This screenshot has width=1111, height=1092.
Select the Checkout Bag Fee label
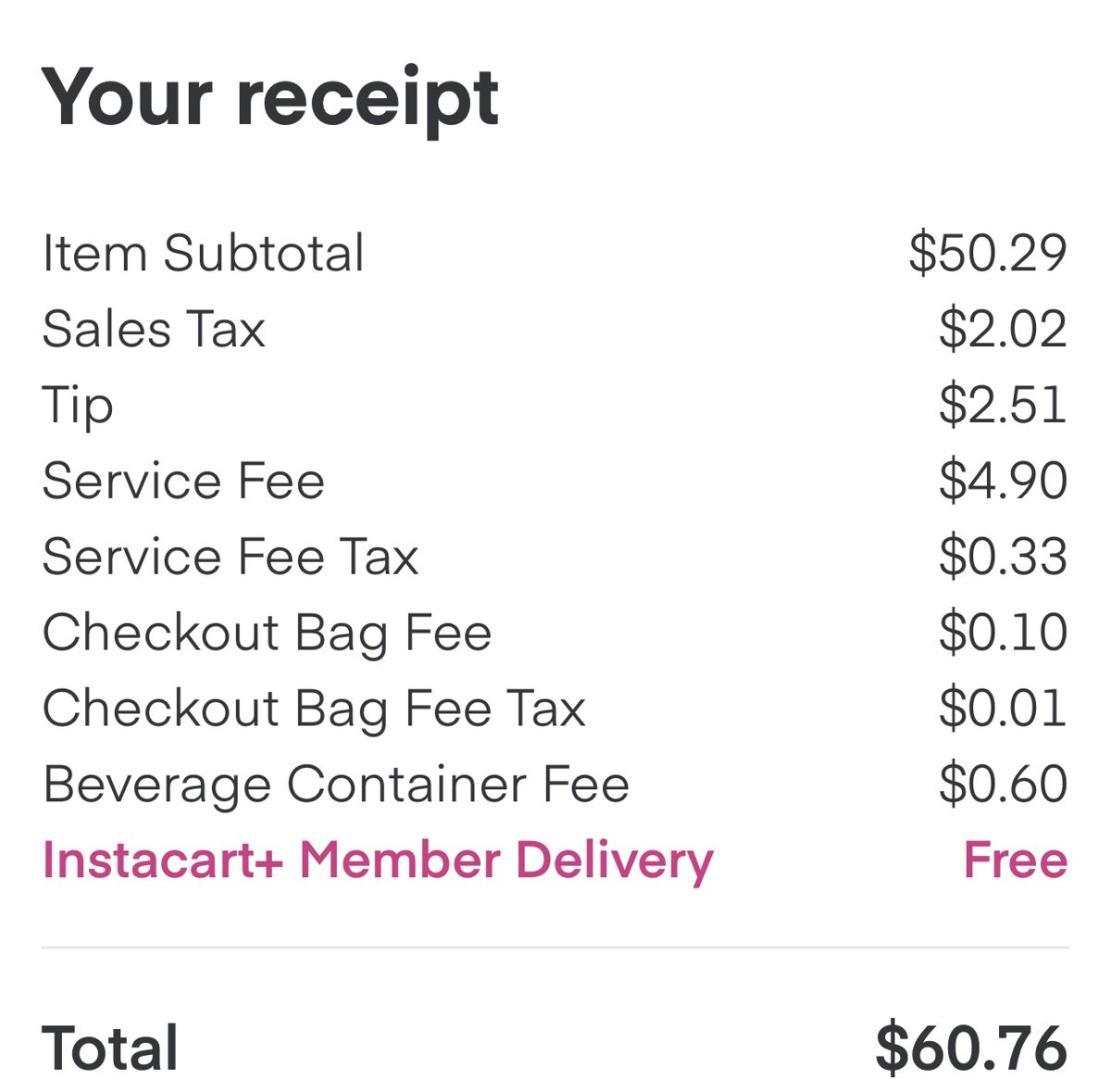[x=267, y=634]
